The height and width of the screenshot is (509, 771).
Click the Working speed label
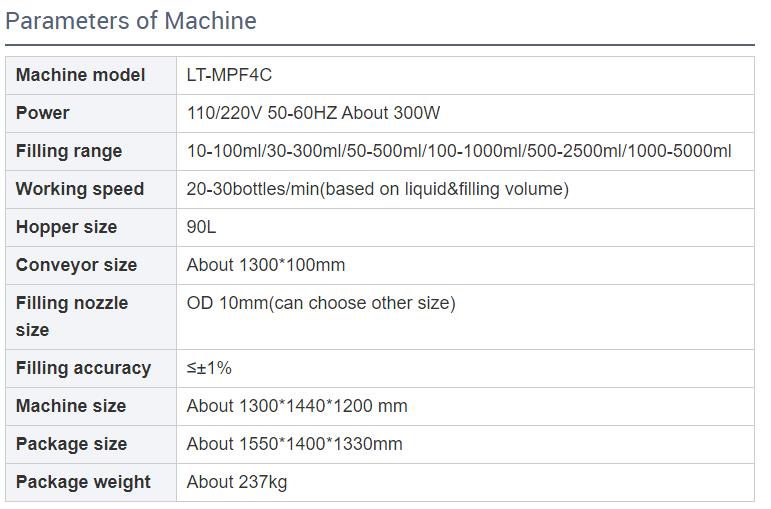point(80,189)
